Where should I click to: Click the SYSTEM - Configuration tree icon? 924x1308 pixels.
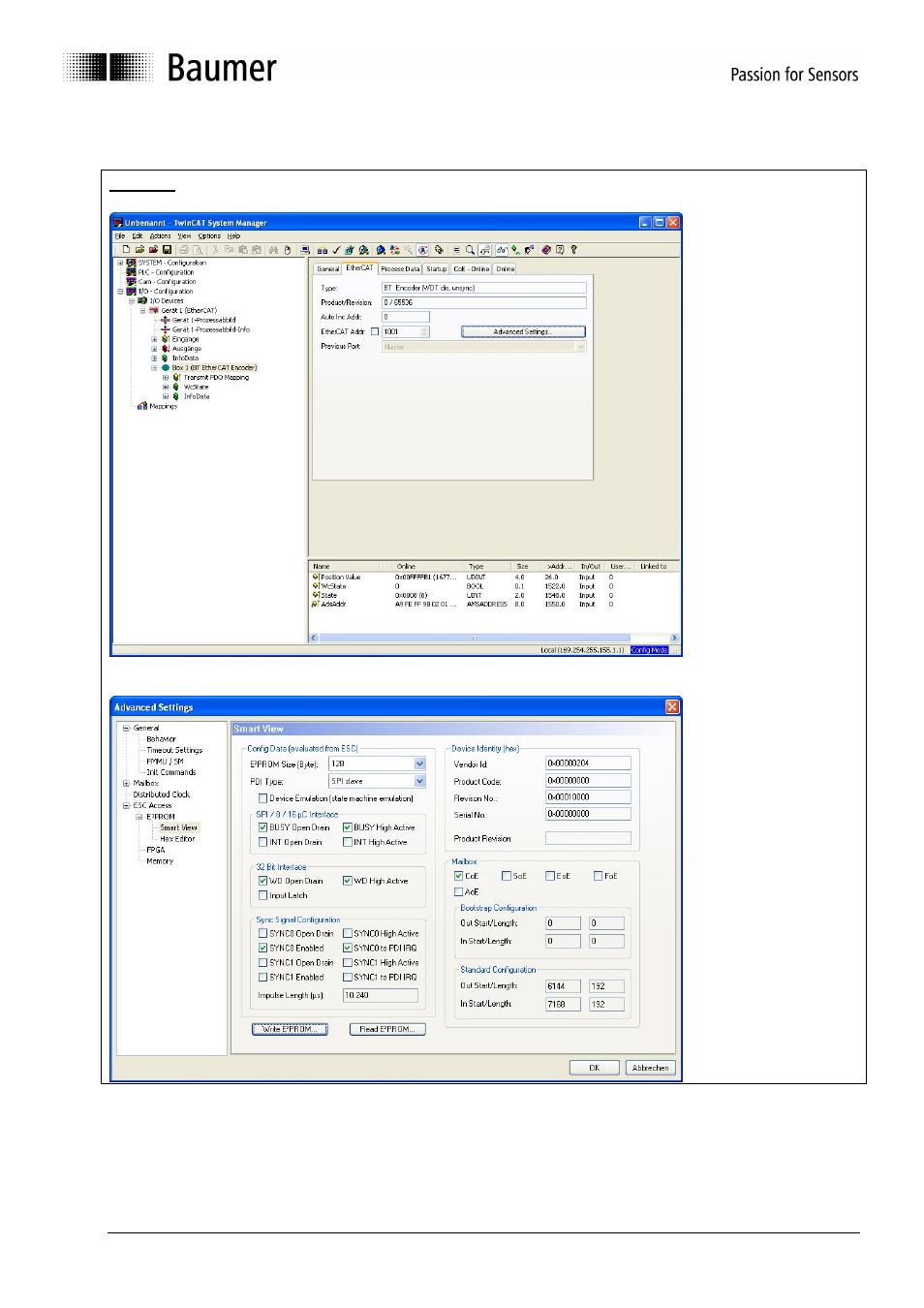(x=131, y=263)
